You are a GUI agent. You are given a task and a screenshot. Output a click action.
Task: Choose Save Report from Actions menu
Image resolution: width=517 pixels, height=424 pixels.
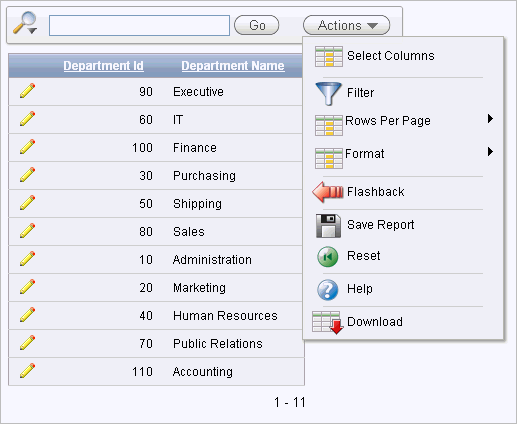point(381,225)
